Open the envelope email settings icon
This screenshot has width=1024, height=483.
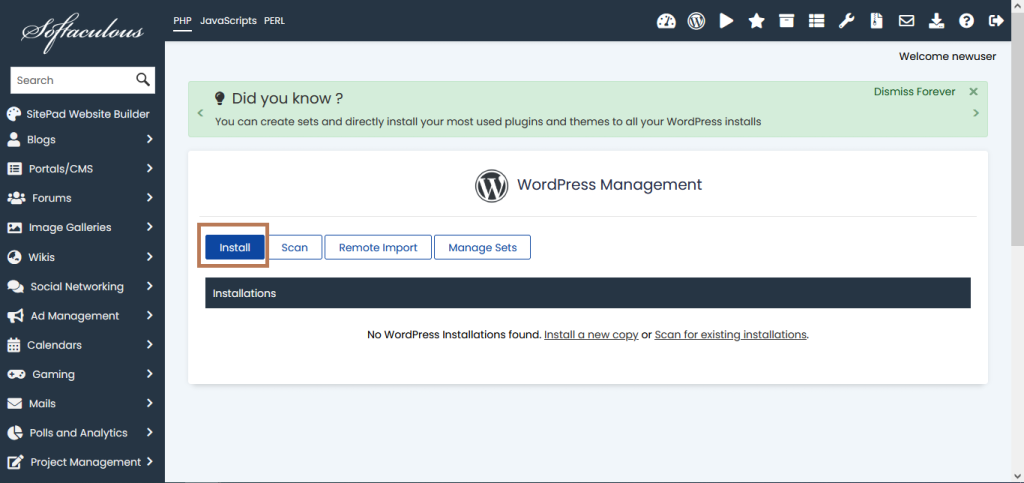tap(906, 21)
